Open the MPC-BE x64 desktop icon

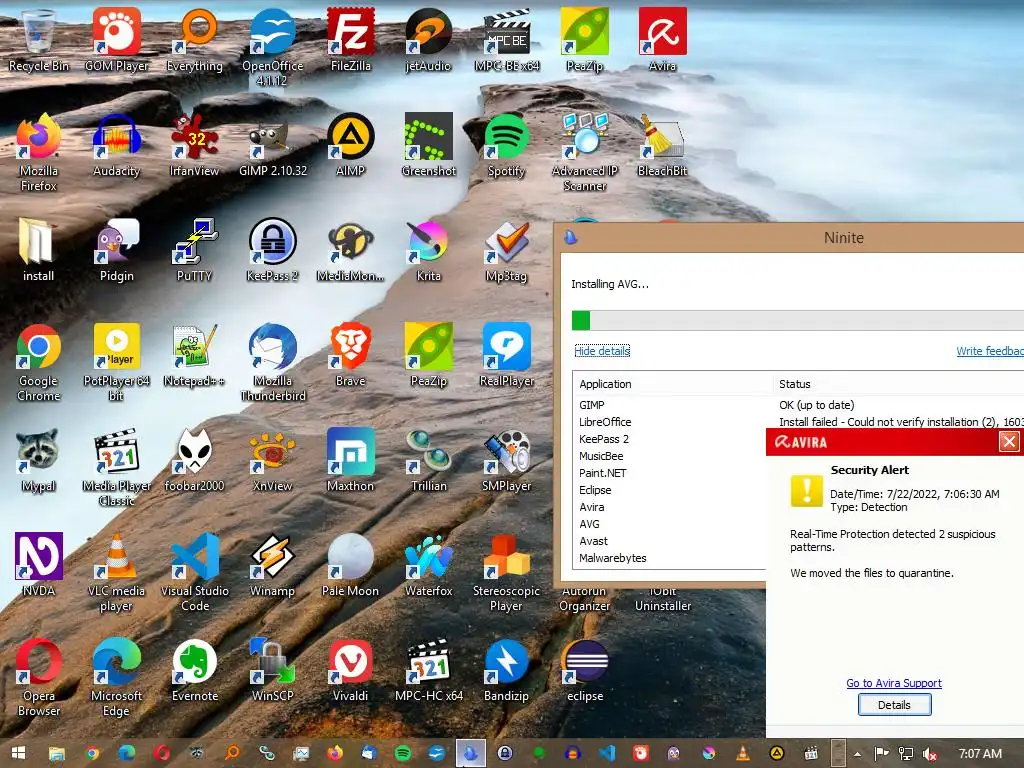pyautogui.click(x=507, y=39)
